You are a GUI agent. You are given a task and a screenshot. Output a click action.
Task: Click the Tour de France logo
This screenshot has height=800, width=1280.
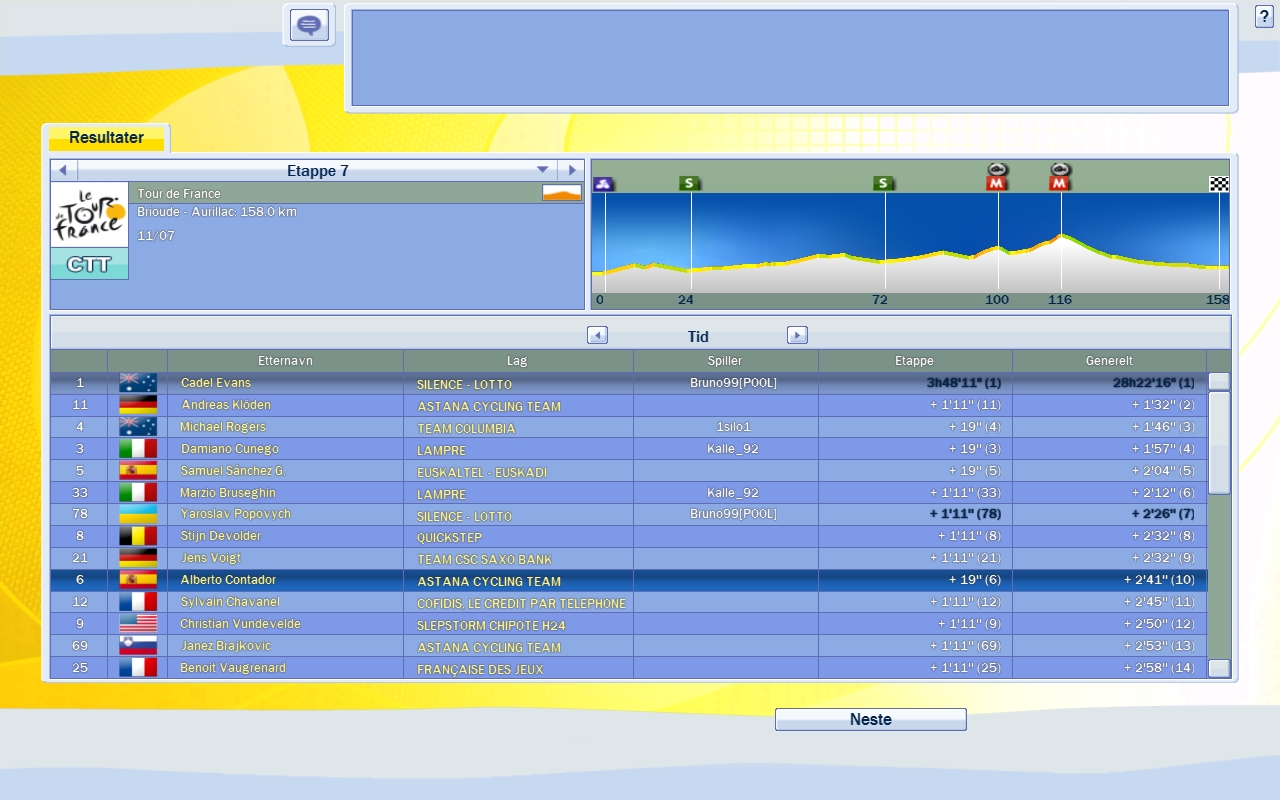89,215
